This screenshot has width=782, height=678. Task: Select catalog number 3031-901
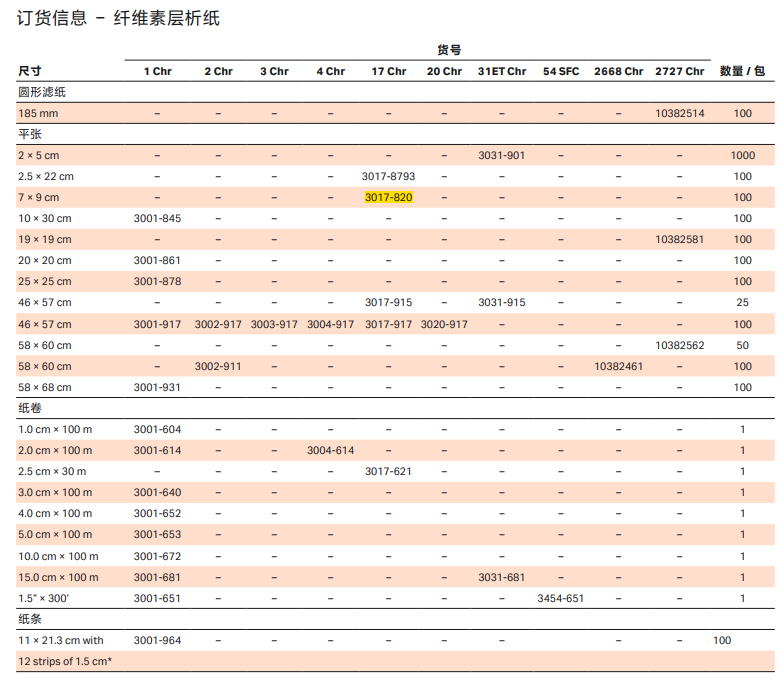(x=501, y=156)
